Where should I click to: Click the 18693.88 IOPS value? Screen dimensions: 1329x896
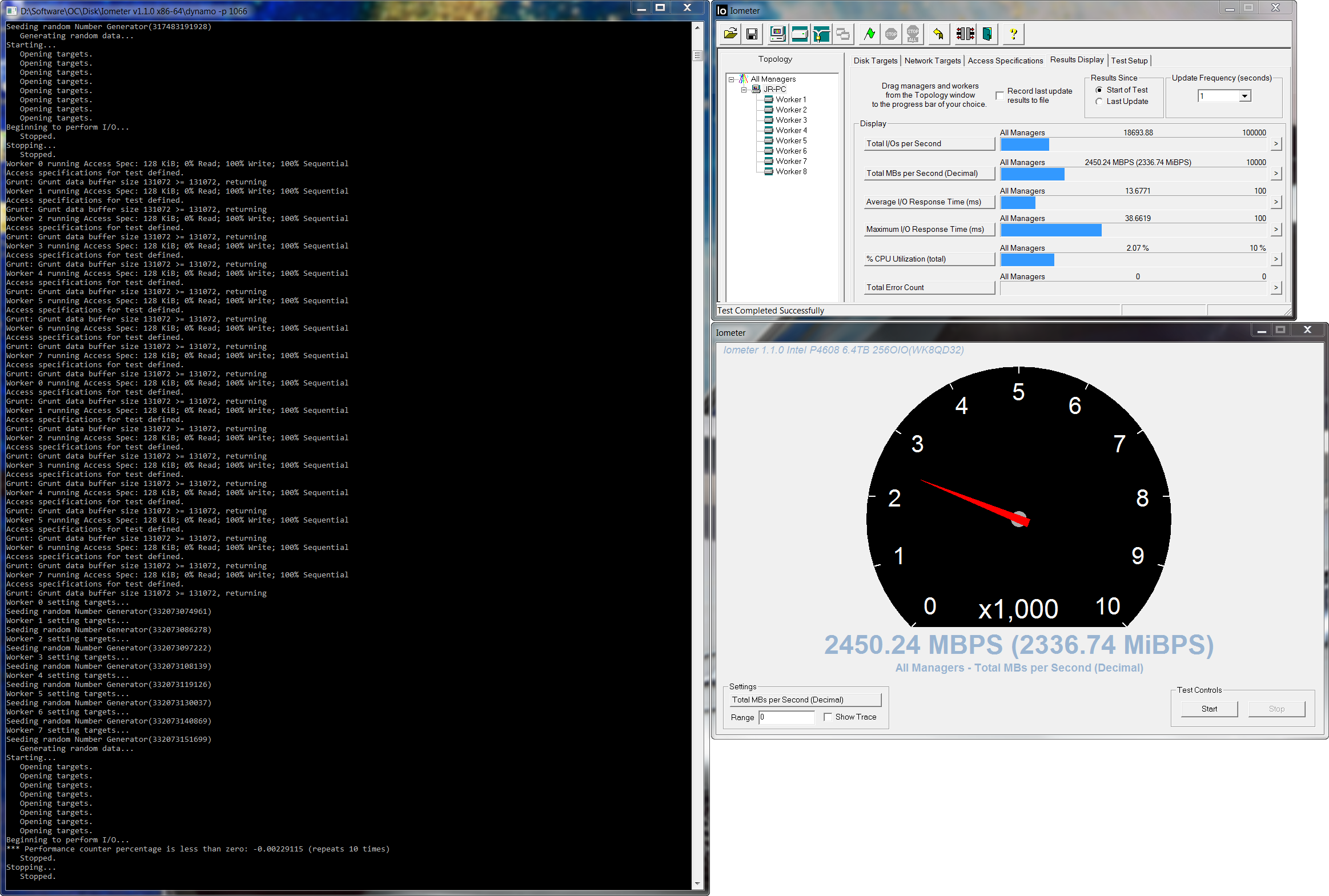pos(1138,132)
